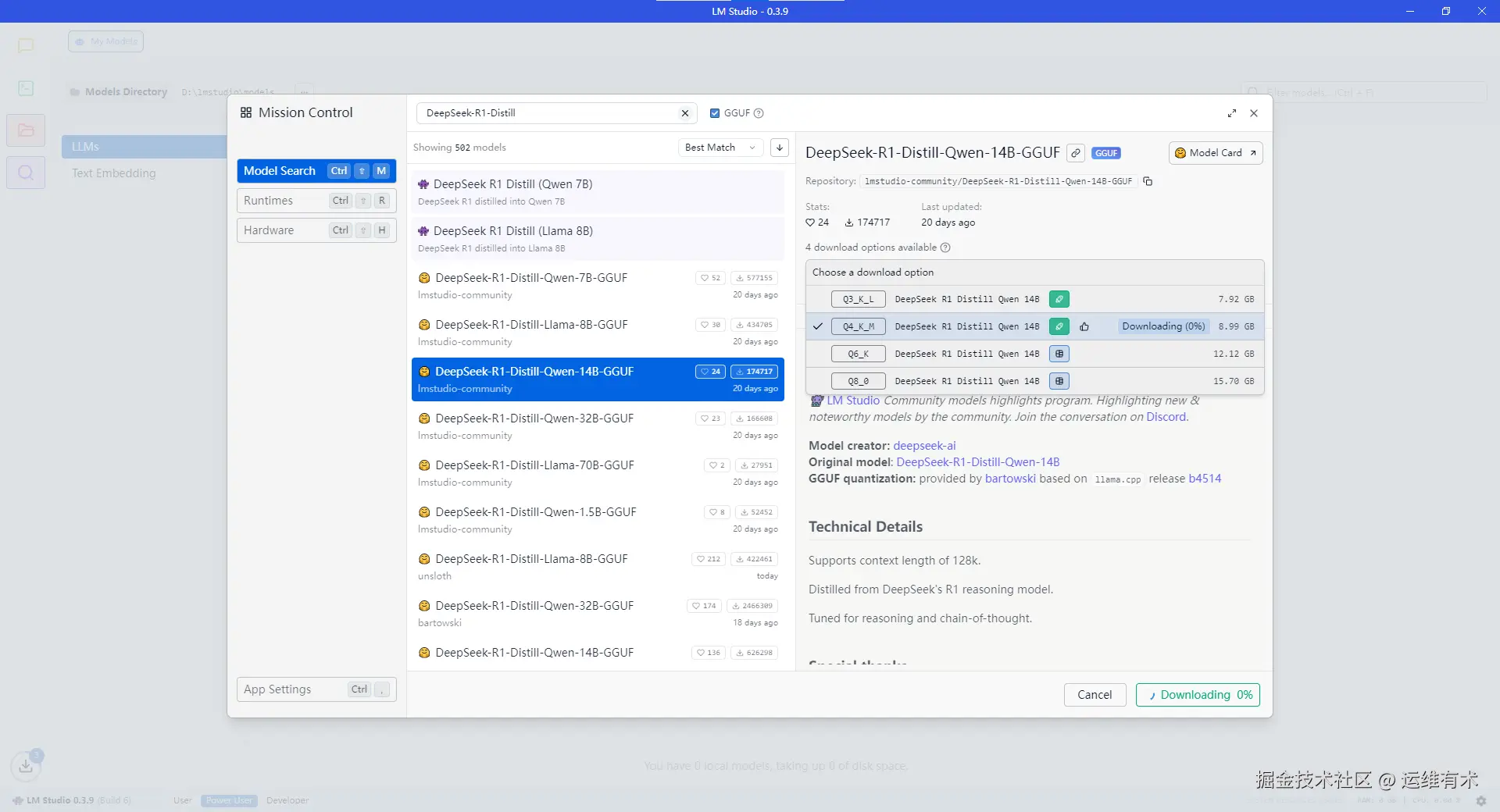Select DeepSeek-R1-Distill-Qwen-1.5B-GGUF result
Screen dimensions: 1500x812
click(x=598, y=520)
